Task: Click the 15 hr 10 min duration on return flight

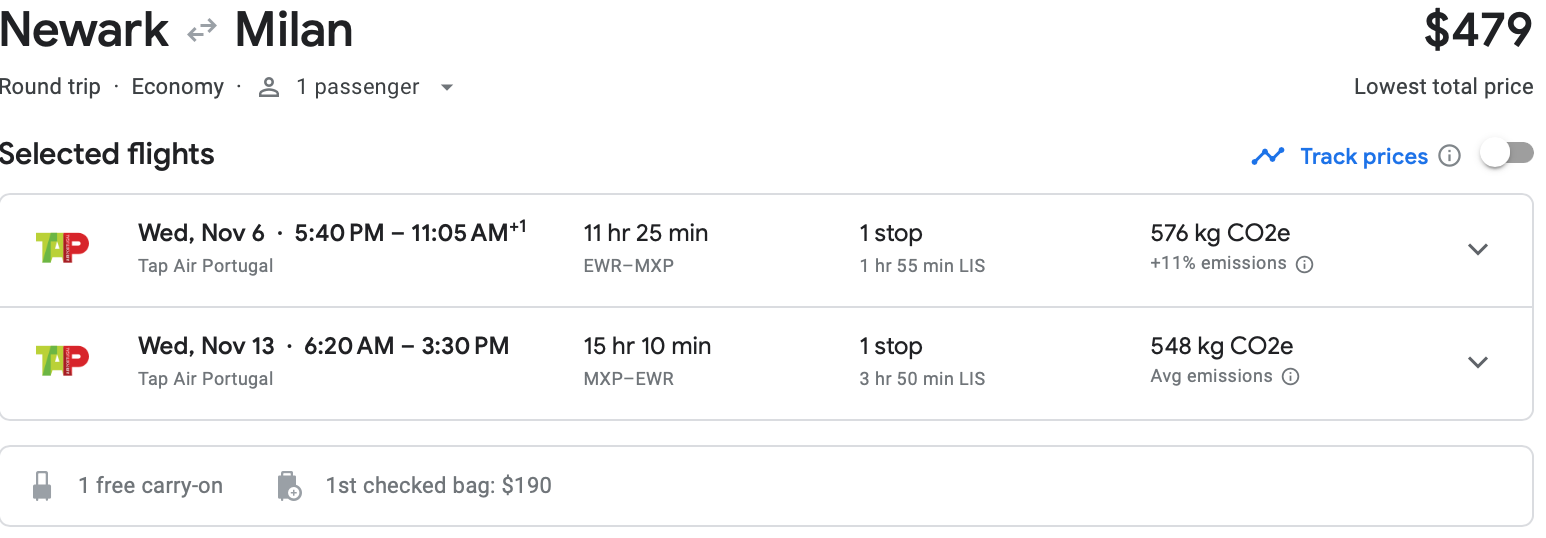Action: click(x=647, y=346)
